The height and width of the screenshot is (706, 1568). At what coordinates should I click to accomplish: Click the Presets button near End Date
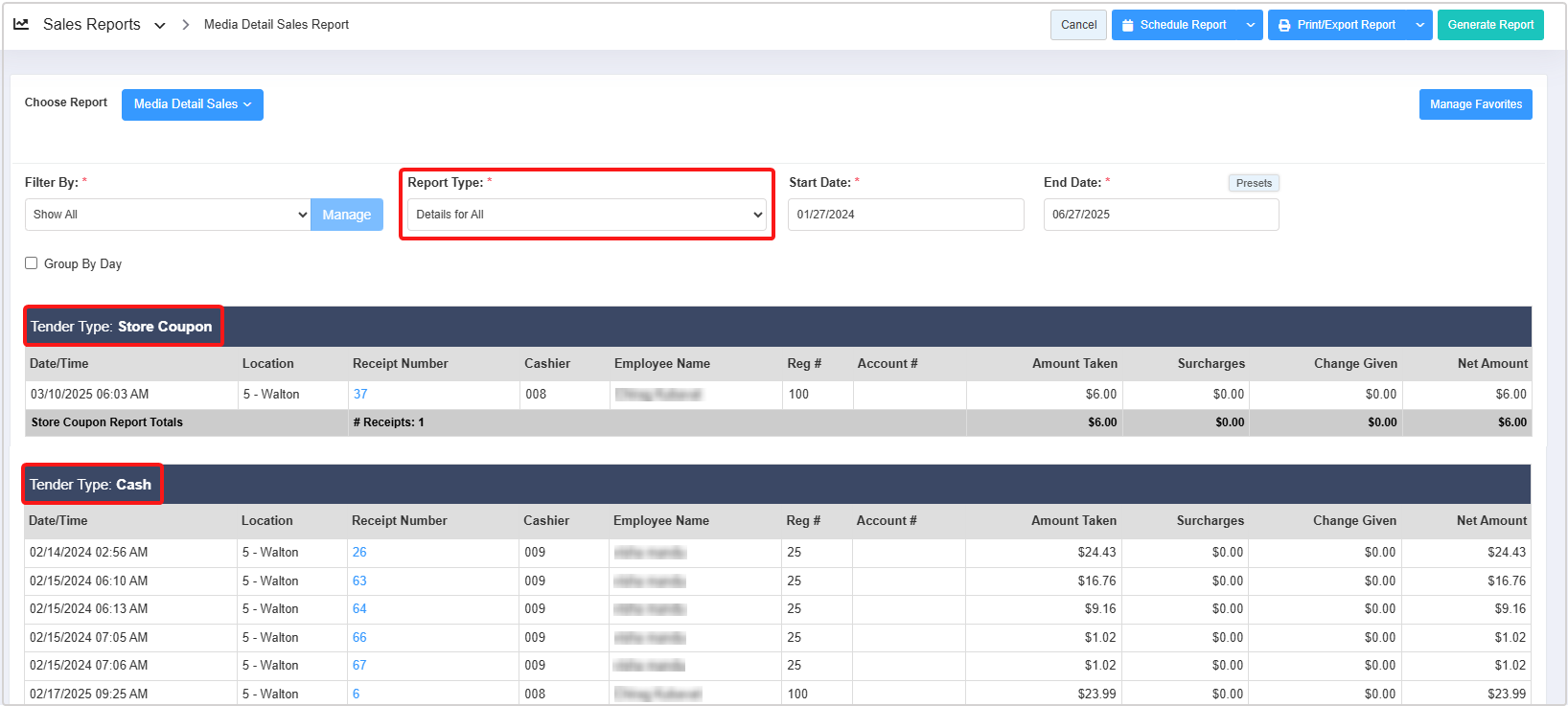[x=1253, y=183]
